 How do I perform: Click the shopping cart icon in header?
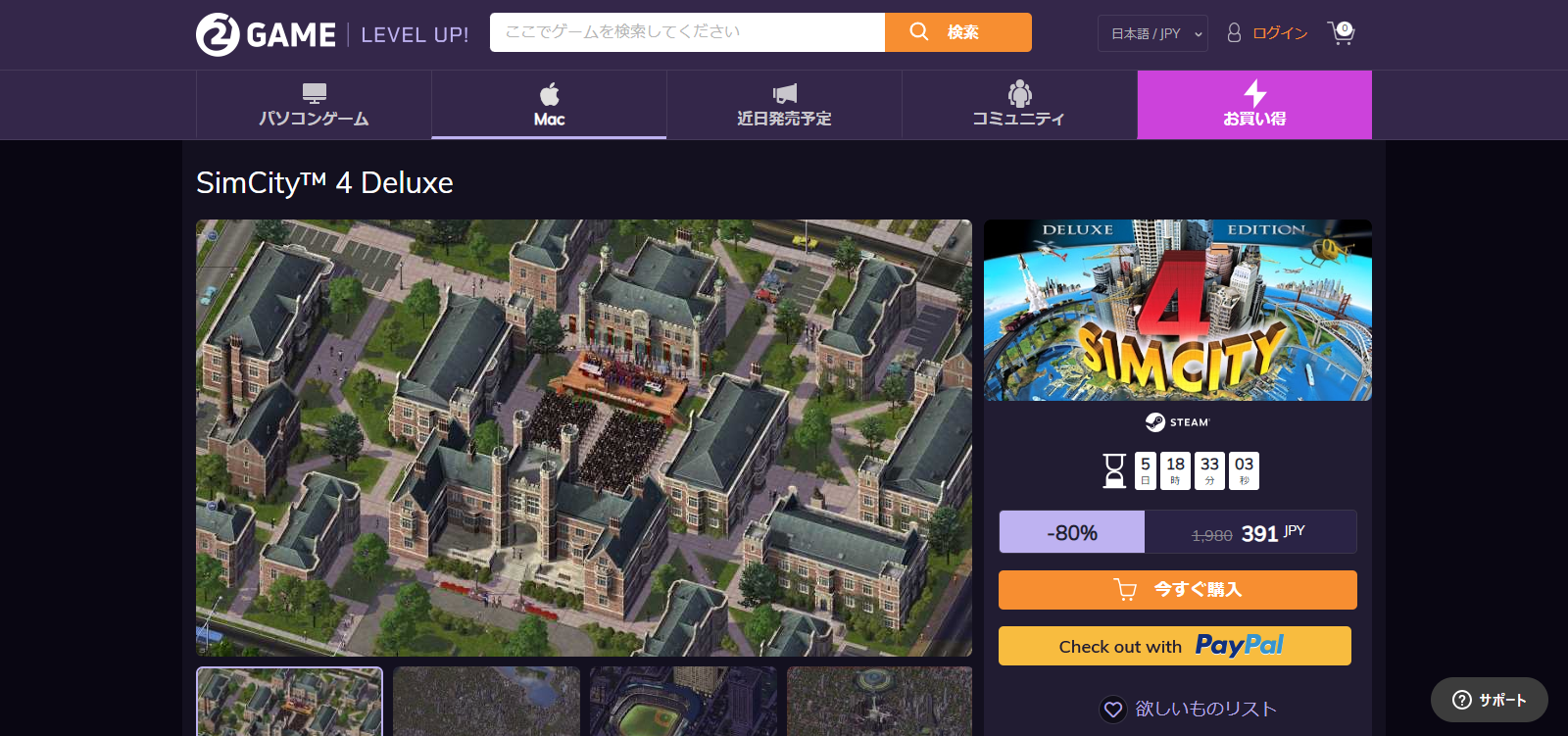click(x=1341, y=33)
